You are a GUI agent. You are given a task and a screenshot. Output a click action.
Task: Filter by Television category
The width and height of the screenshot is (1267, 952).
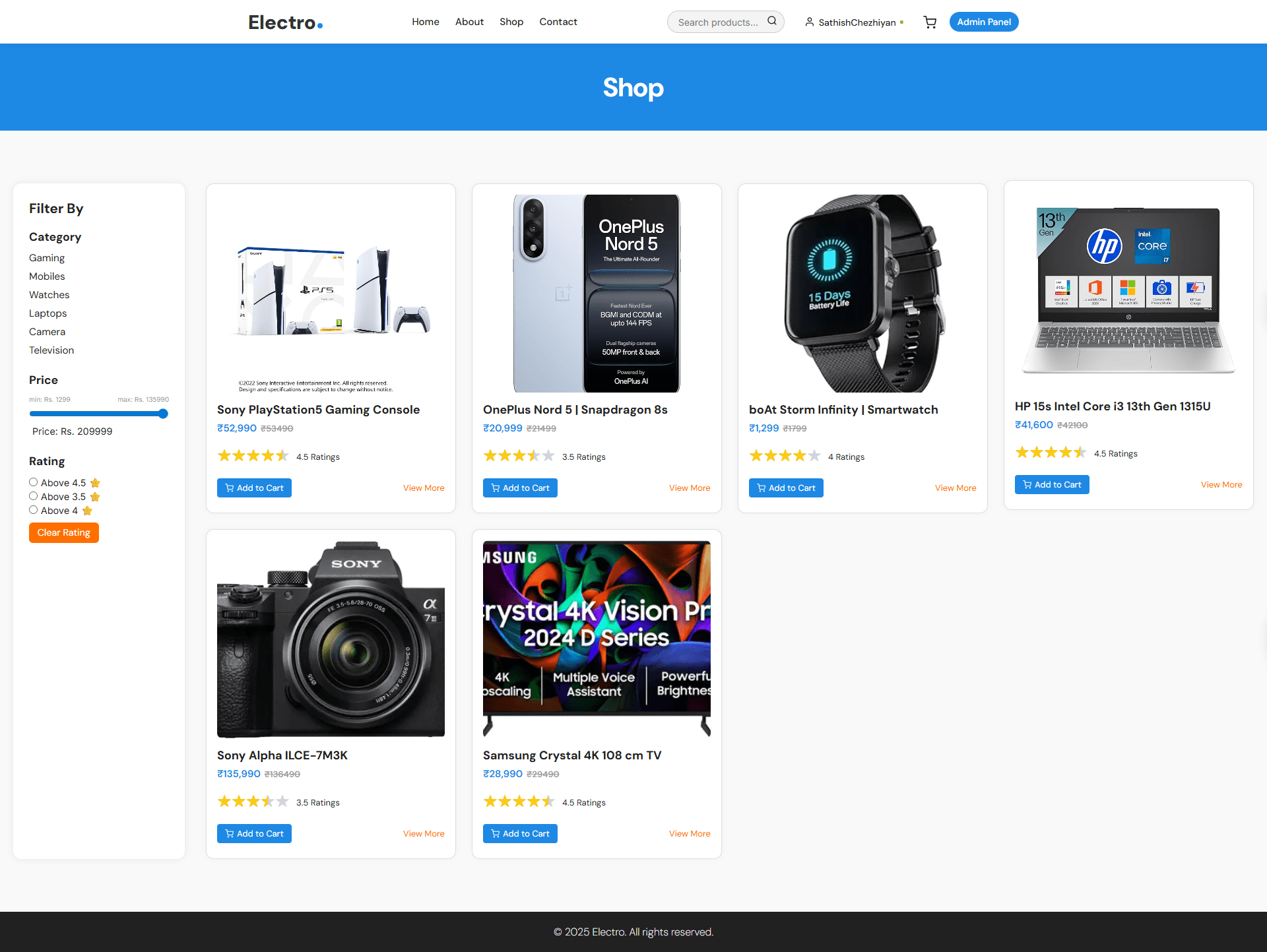pos(51,350)
